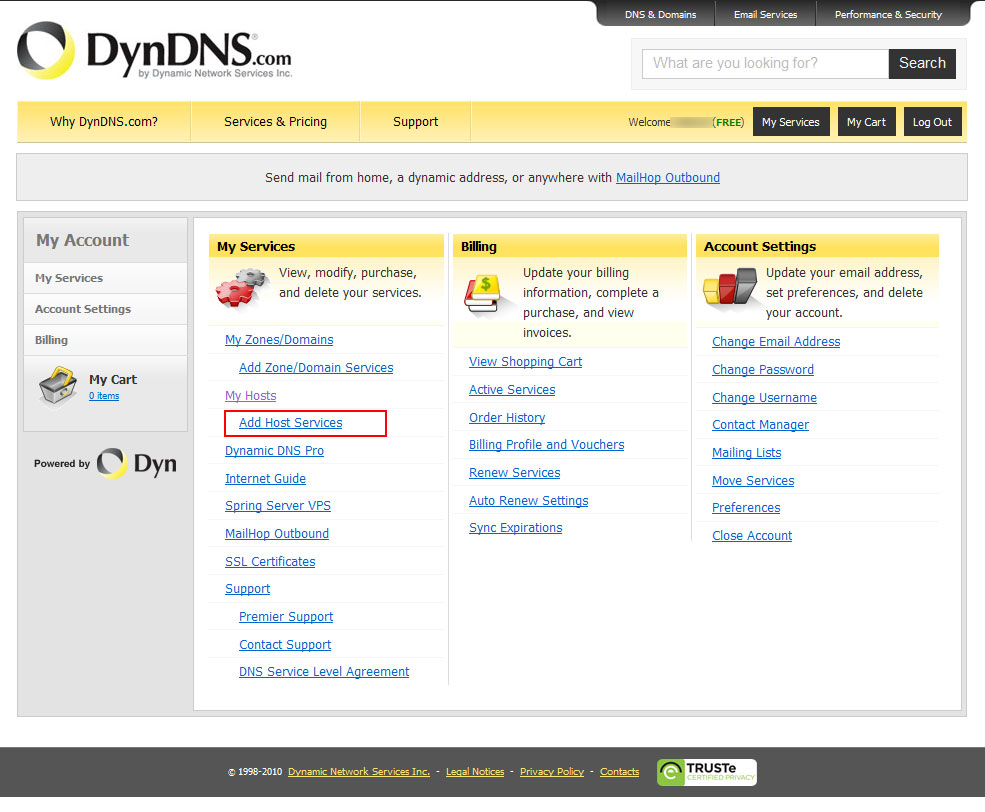Open the Performance & Security tab
The image size is (985, 812).
888,14
